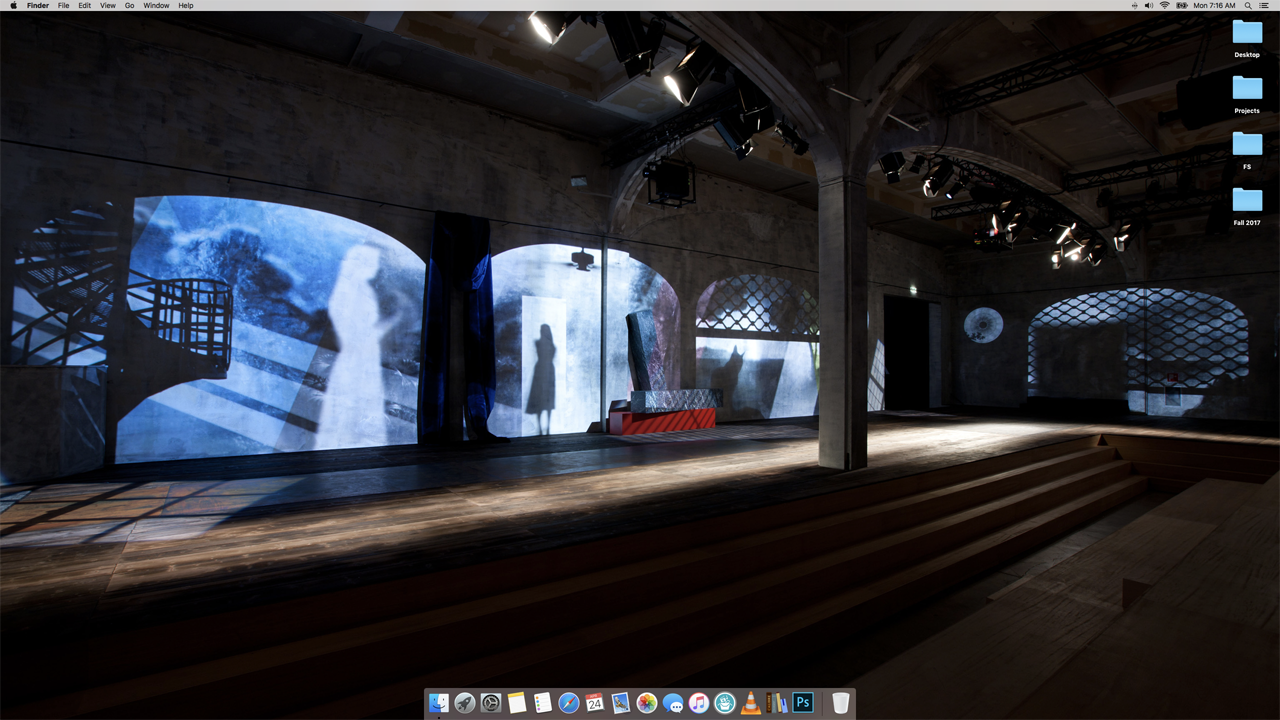Launch Safari compass icon in Dock
This screenshot has height=720, width=1280.
[x=568, y=703]
